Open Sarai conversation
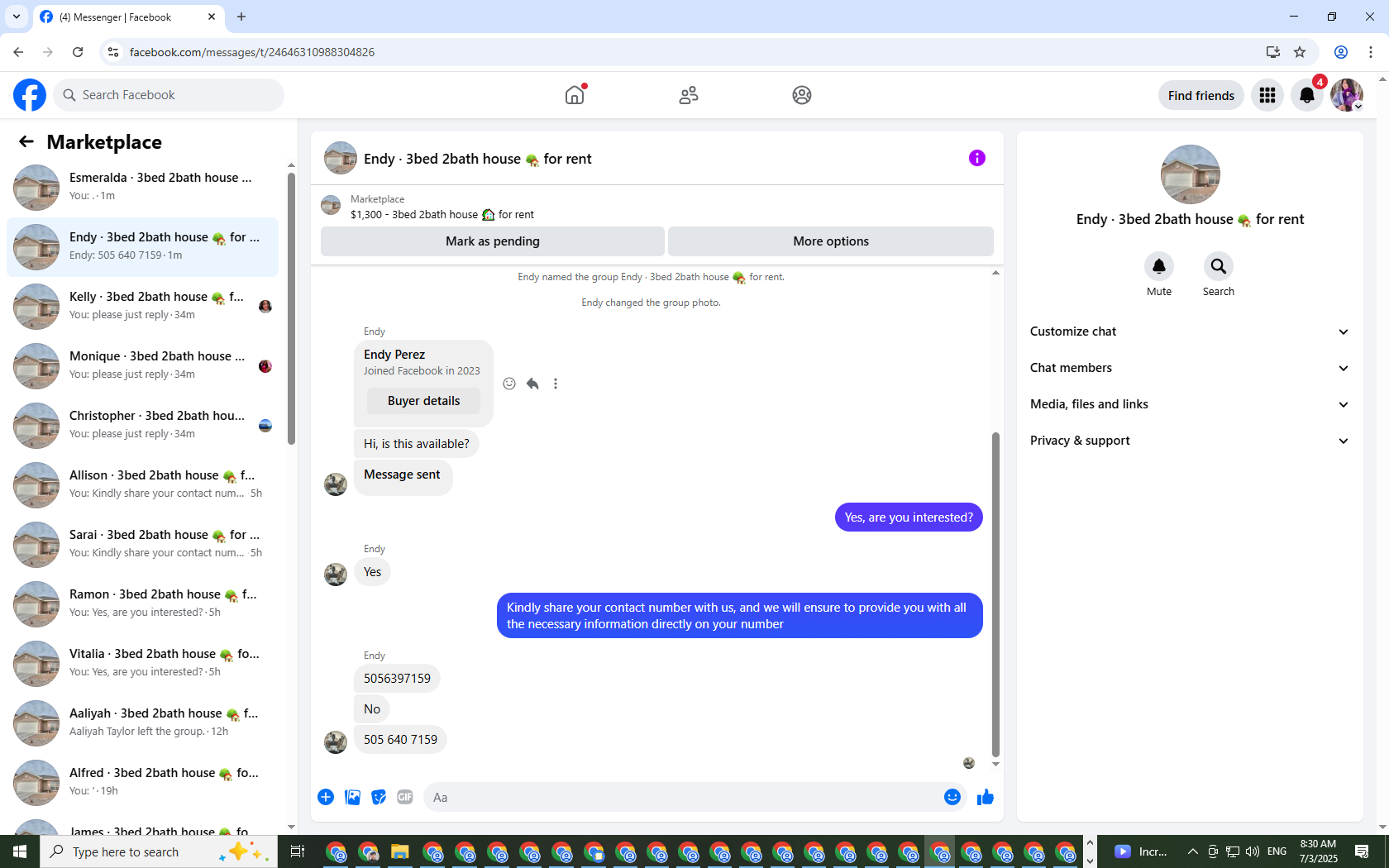The height and width of the screenshot is (868, 1389). 142,544
